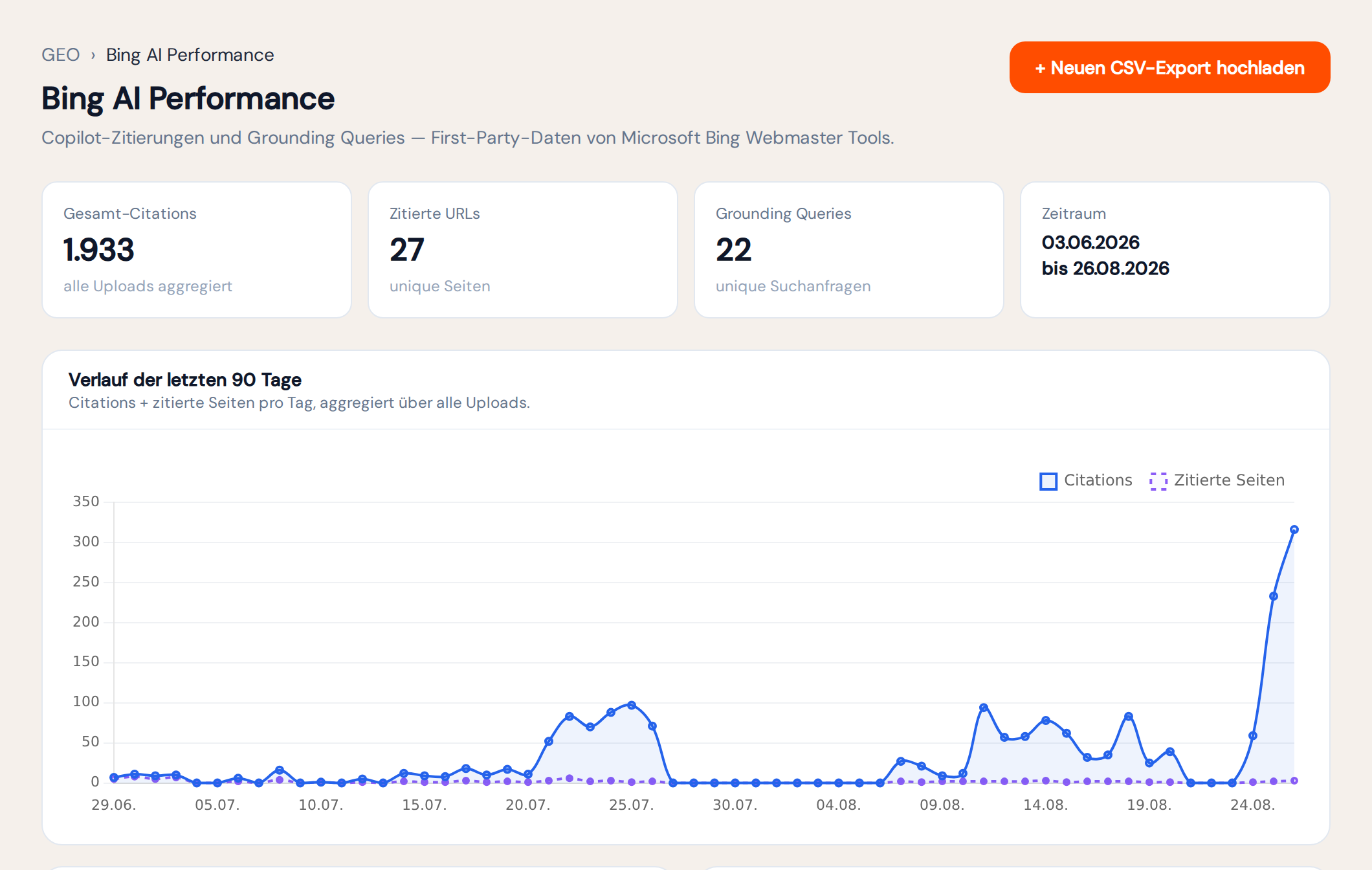The height and width of the screenshot is (870, 1372).
Task: Click the Neuen CSV-Export hochladen button
Action: (x=1169, y=67)
